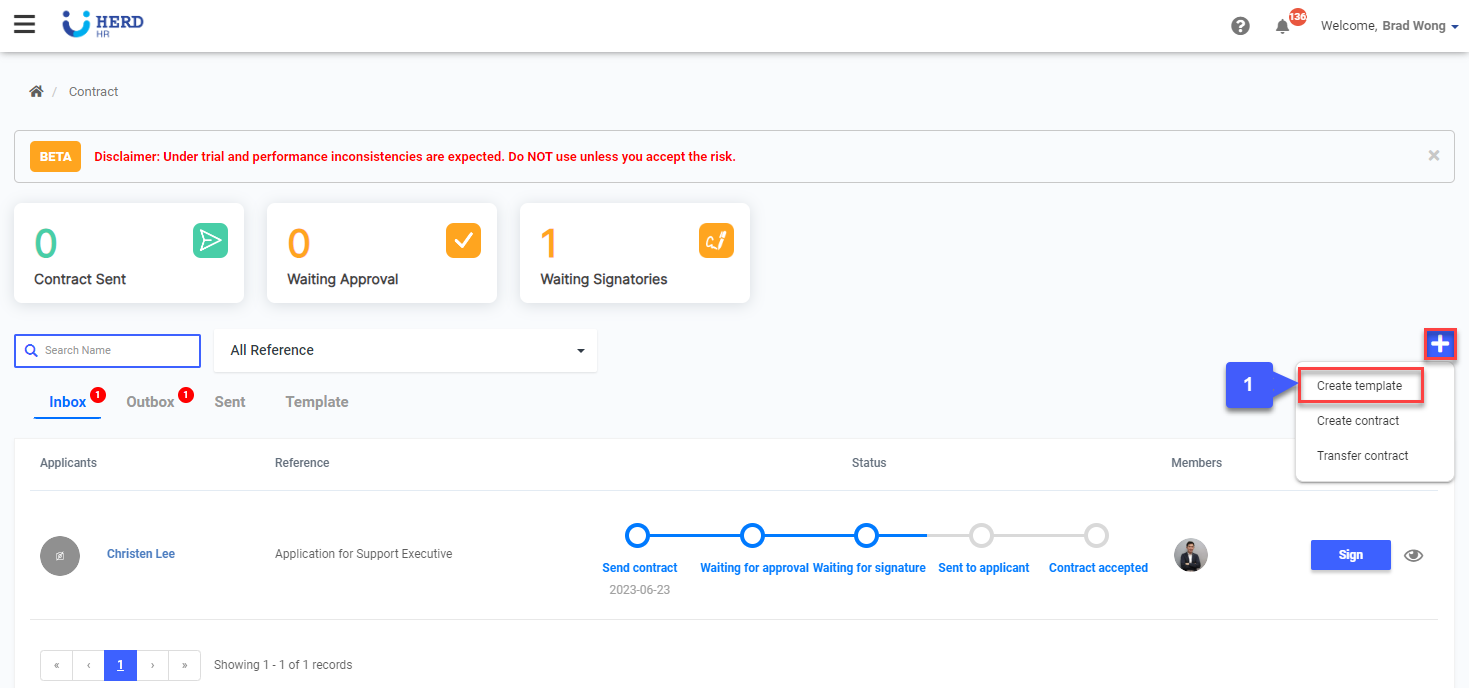Dismiss the BETA disclaimer banner

(x=1434, y=156)
